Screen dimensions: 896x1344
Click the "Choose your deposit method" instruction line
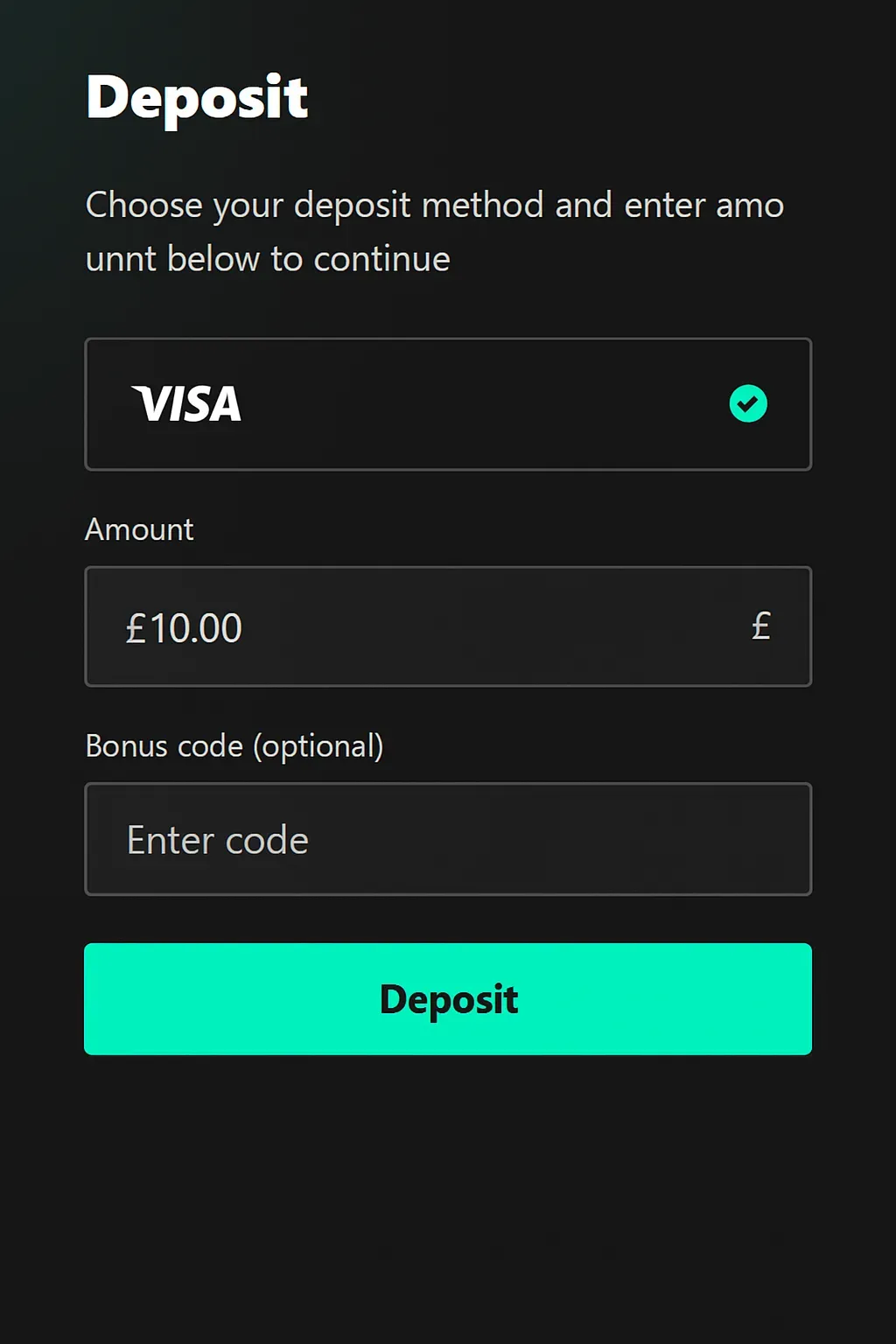tap(434, 206)
